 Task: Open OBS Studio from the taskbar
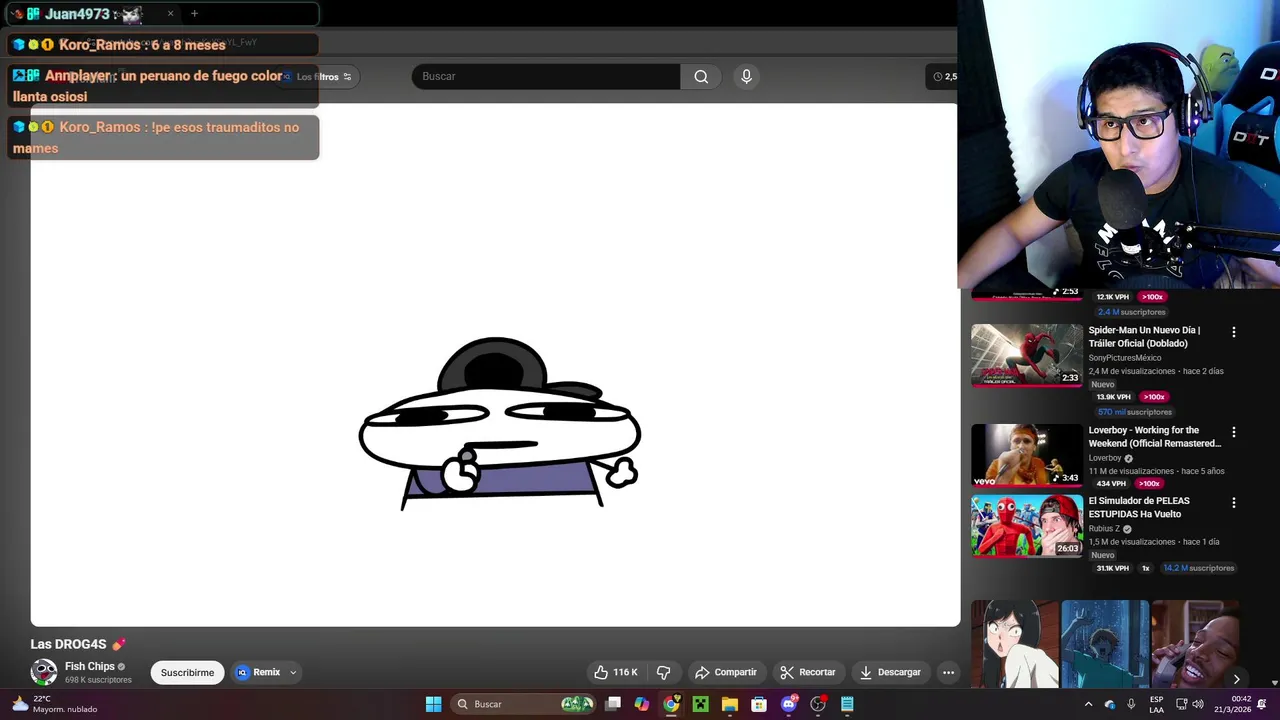pos(818,704)
